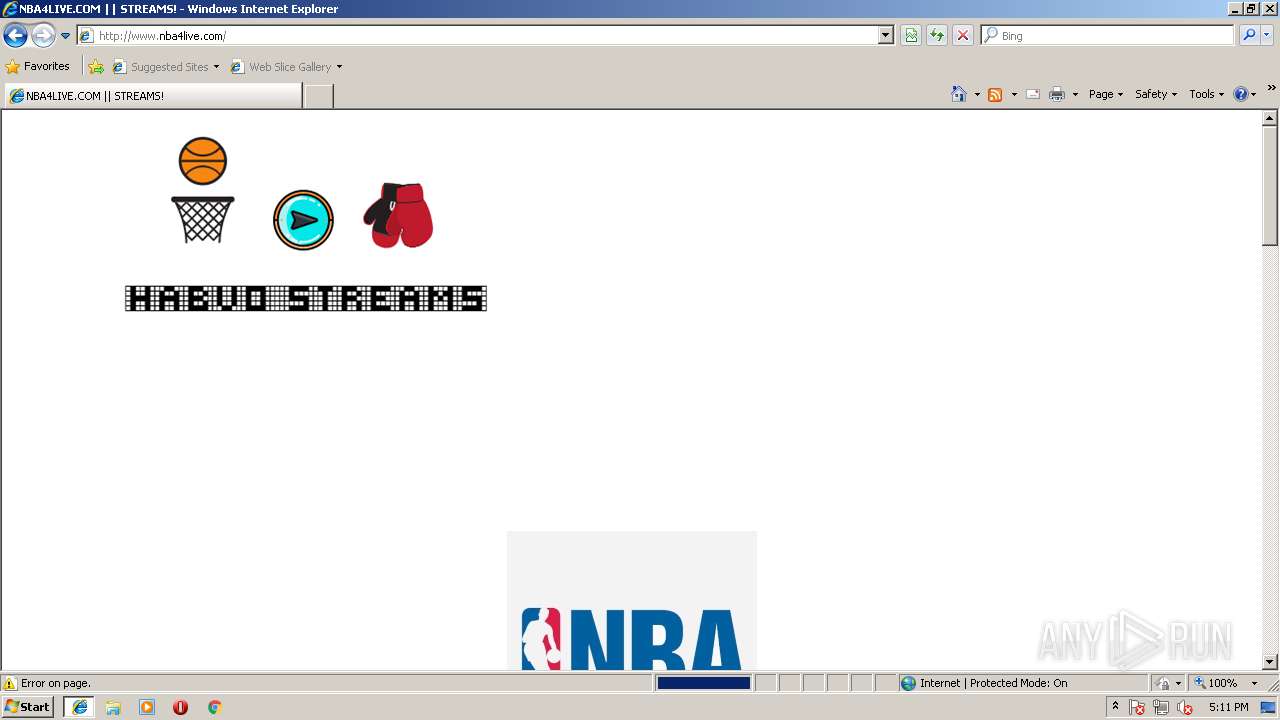
Task: Open Opera browser taskbar icon
Action: pos(180,707)
